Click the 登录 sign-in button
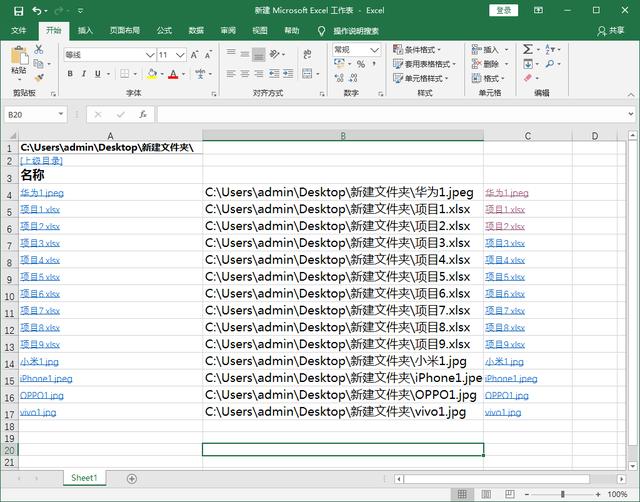The width and height of the screenshot is (640, 502). click(x=503, y=11)
